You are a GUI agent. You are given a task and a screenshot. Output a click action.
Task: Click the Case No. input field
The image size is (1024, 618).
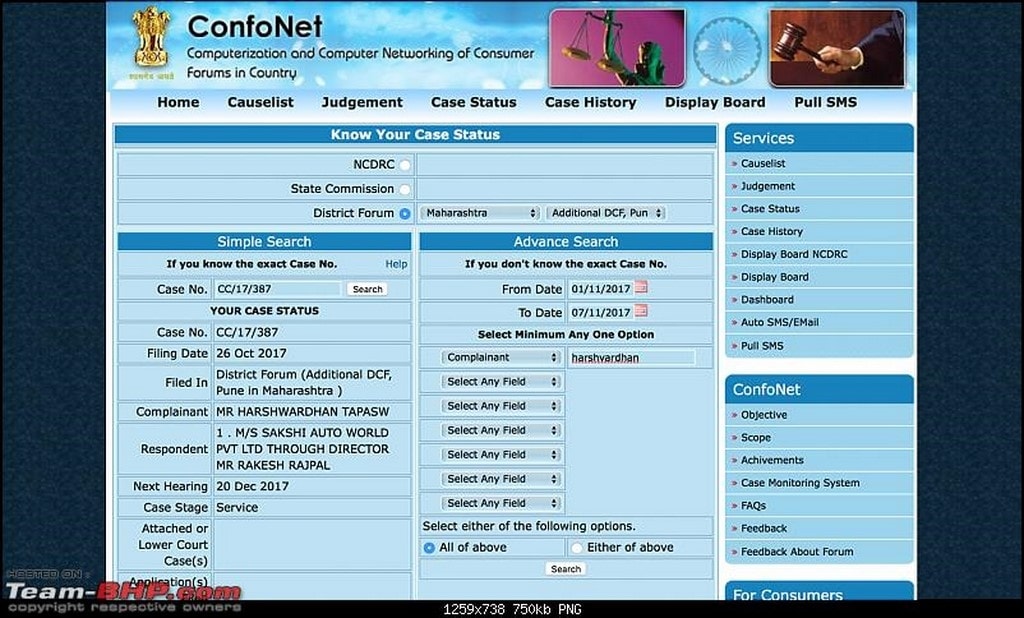click(278, 289)
